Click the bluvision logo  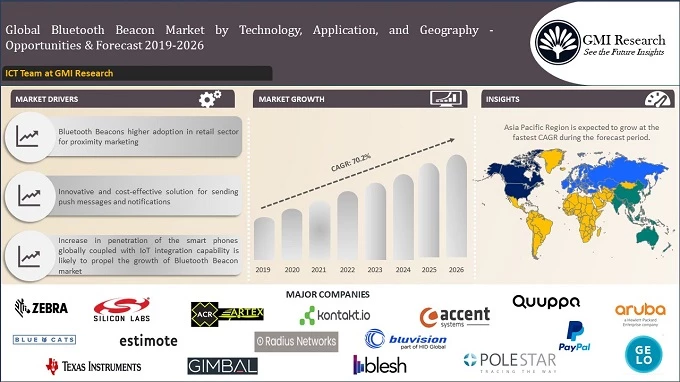(405, 340)
